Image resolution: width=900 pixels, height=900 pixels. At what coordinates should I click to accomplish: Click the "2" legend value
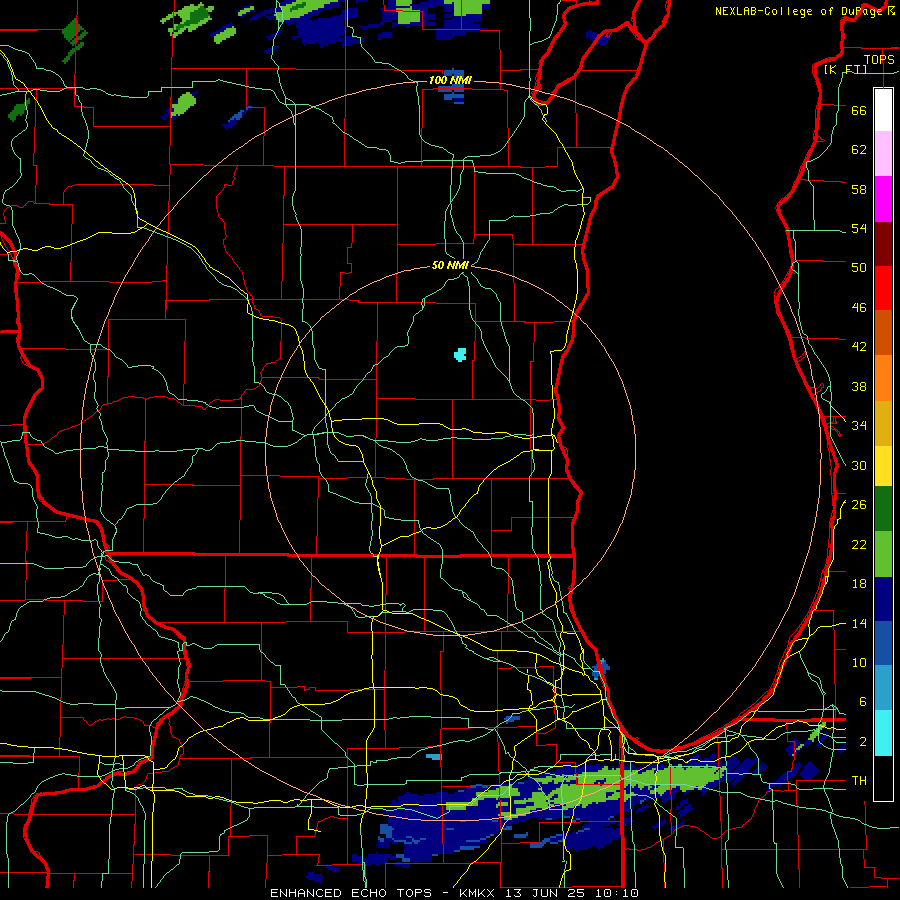click(x=863, y=741)
